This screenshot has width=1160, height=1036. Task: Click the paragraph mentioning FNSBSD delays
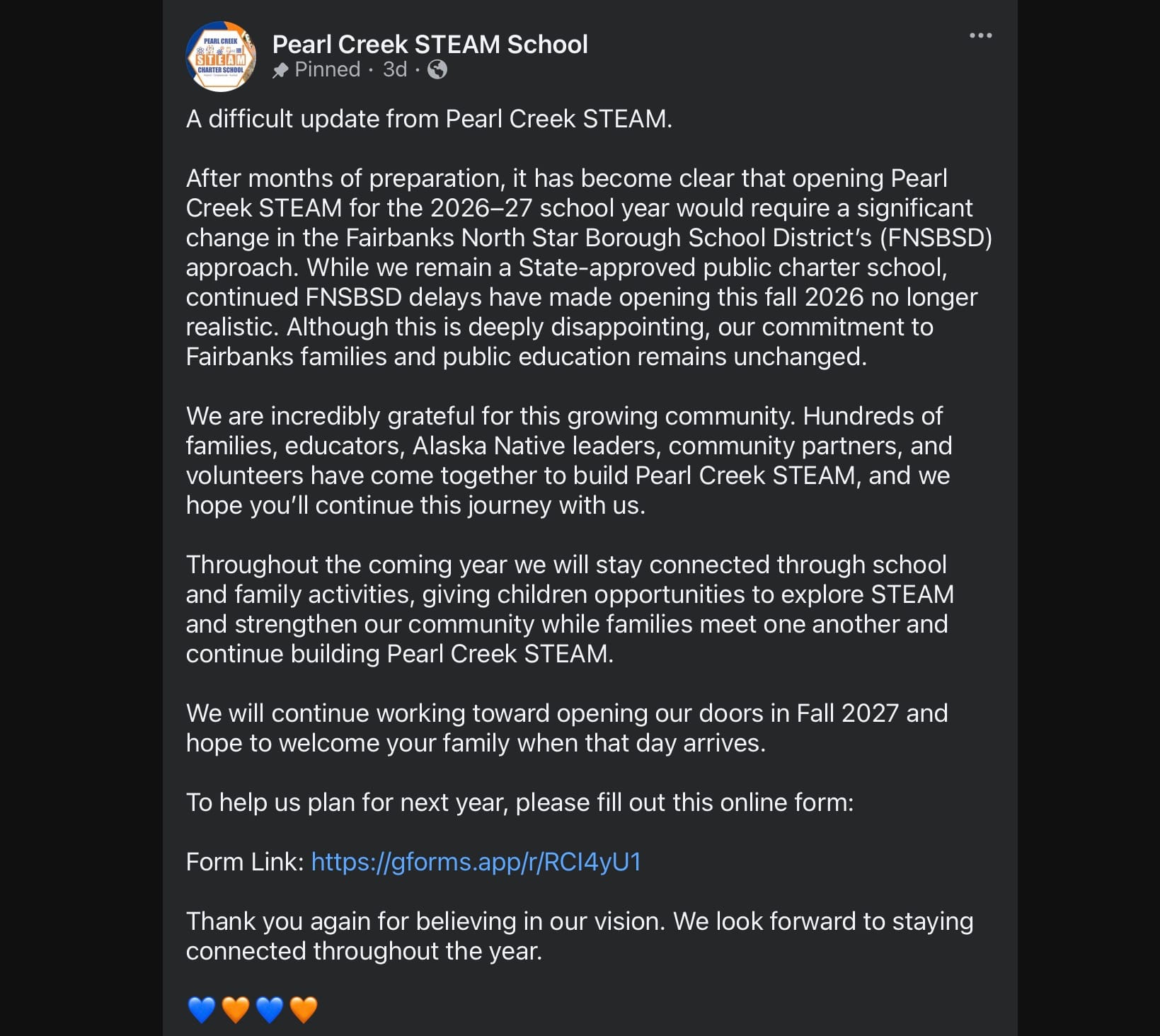(589, 267)
